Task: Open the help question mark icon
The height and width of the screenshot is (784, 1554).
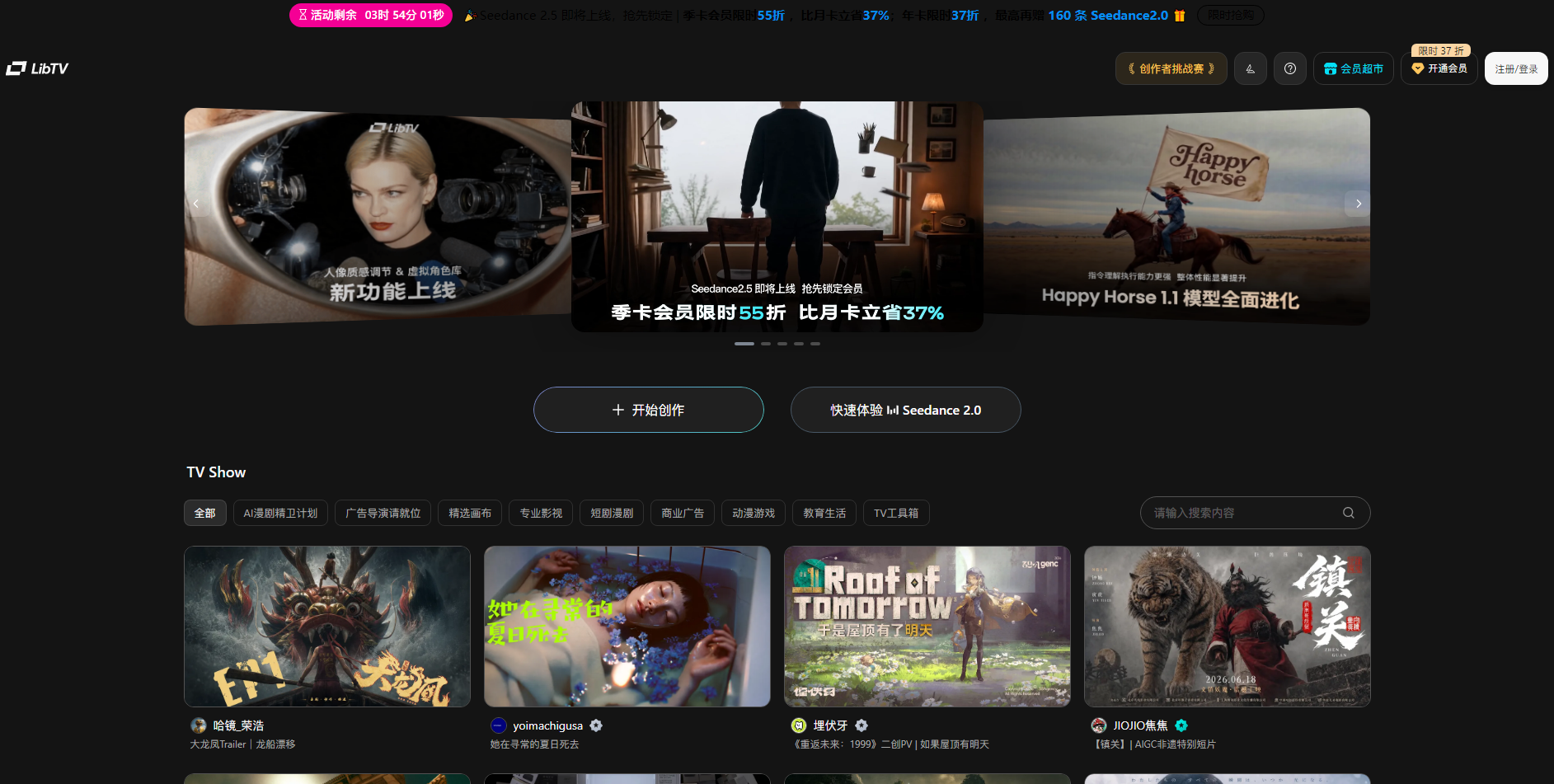Action: (1289, 68)
